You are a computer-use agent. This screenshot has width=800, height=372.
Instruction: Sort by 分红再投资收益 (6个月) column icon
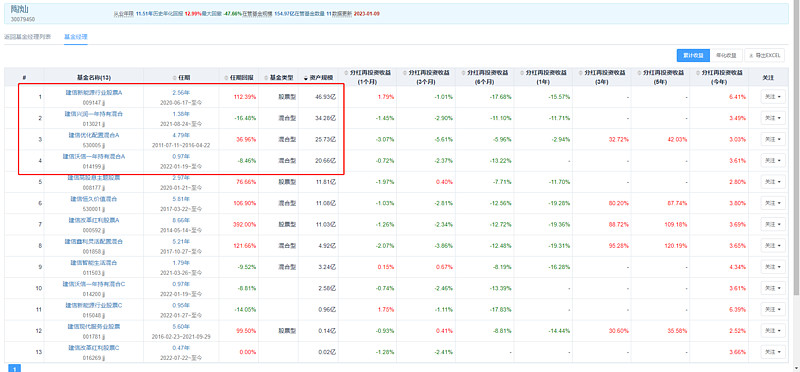tap(463, 73)
